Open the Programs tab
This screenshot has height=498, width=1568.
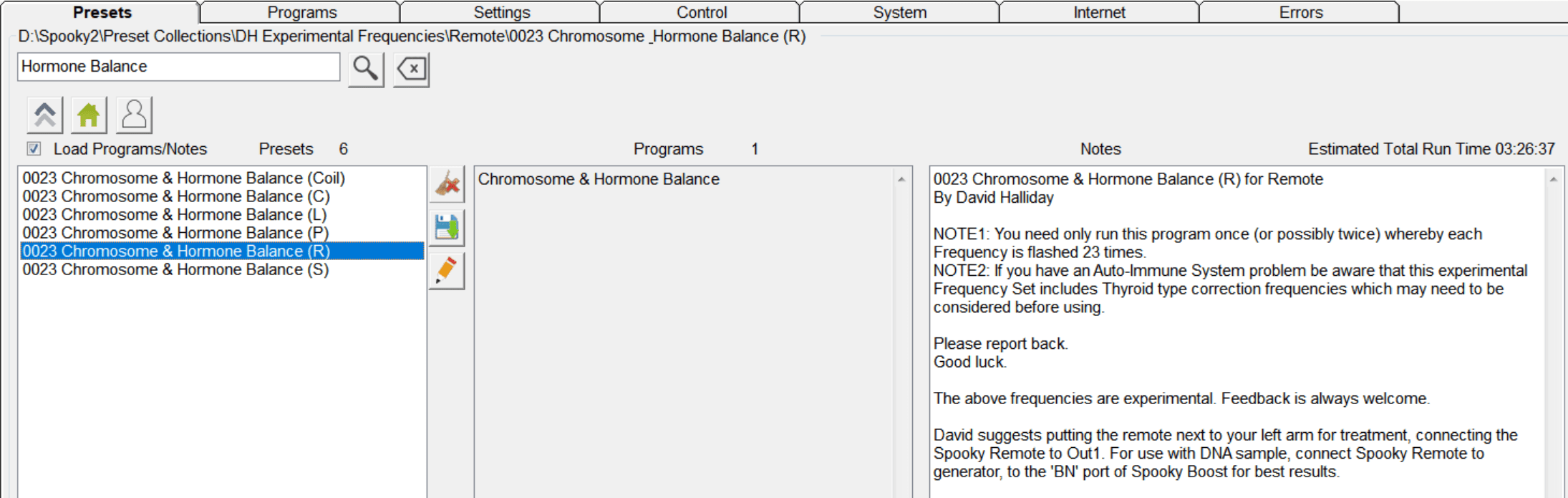(x=301, y=12)
